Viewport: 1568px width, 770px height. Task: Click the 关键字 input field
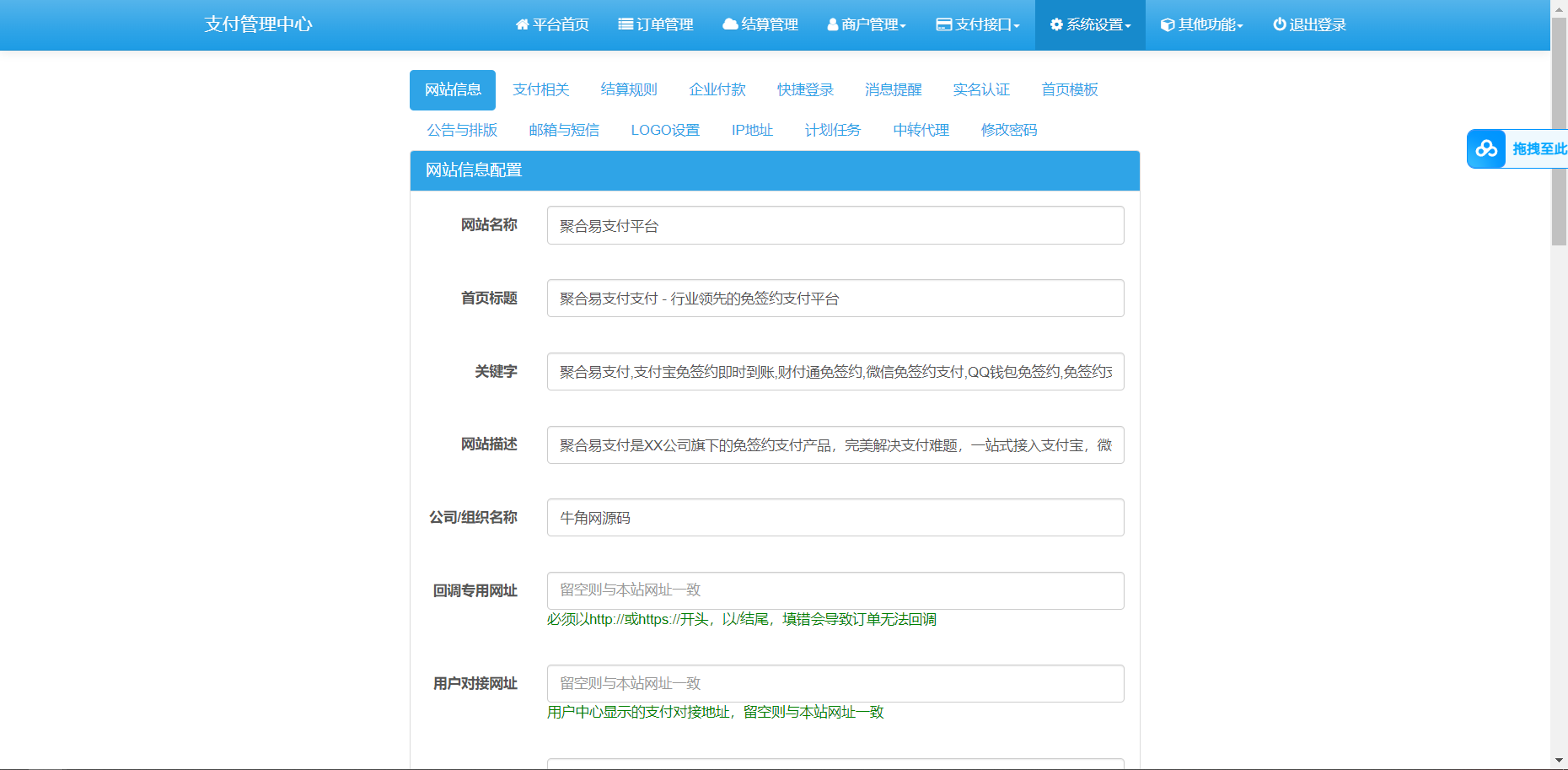[x=835, y=372]
